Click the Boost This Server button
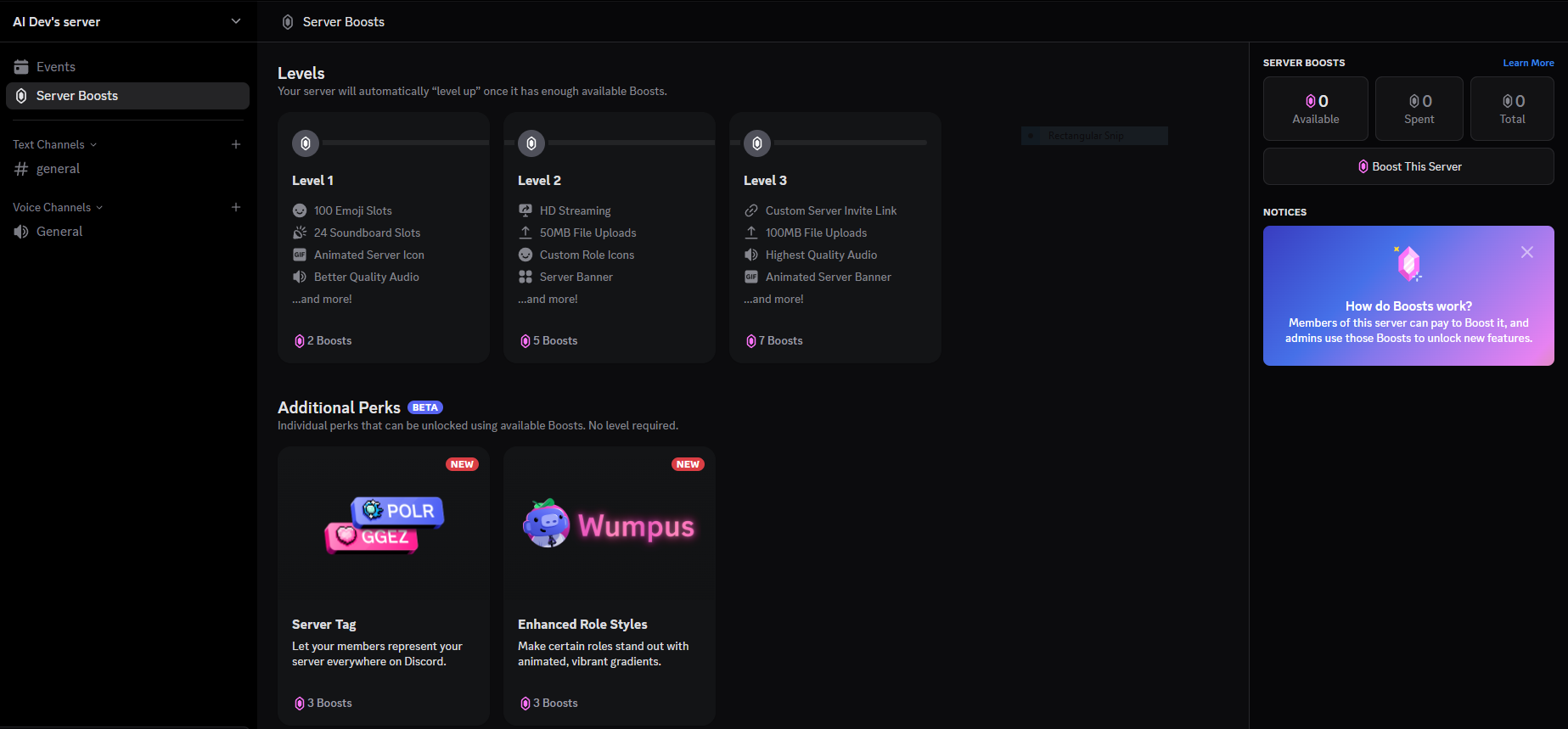Viewport: 1568px width, 729px height. coord(1408,166)
